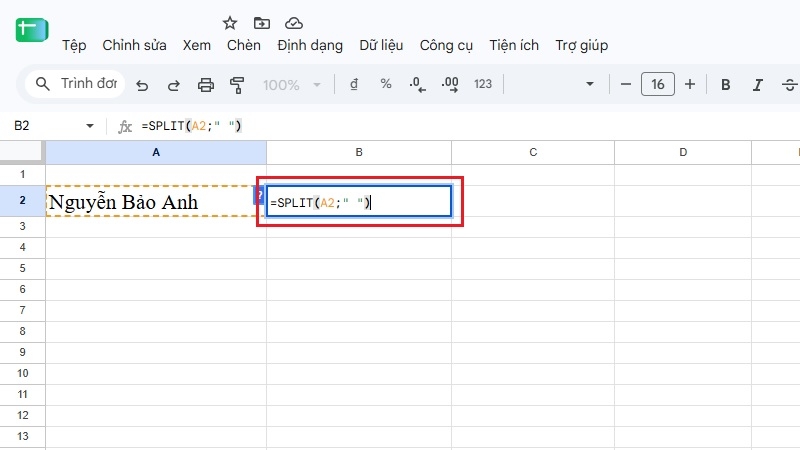Screen dimensions: 800x450
Task: Toggle strikethrough formatting
Action: 789,85
